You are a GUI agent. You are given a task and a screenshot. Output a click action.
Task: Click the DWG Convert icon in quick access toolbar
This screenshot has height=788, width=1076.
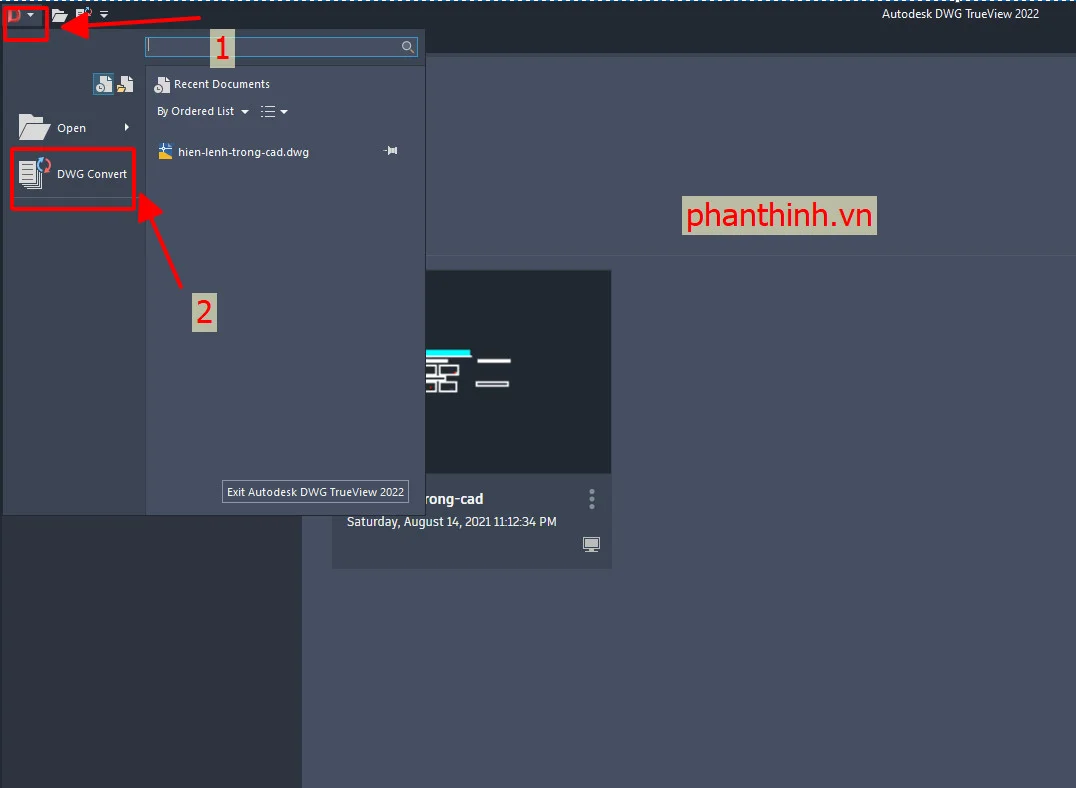click(84, 13)
